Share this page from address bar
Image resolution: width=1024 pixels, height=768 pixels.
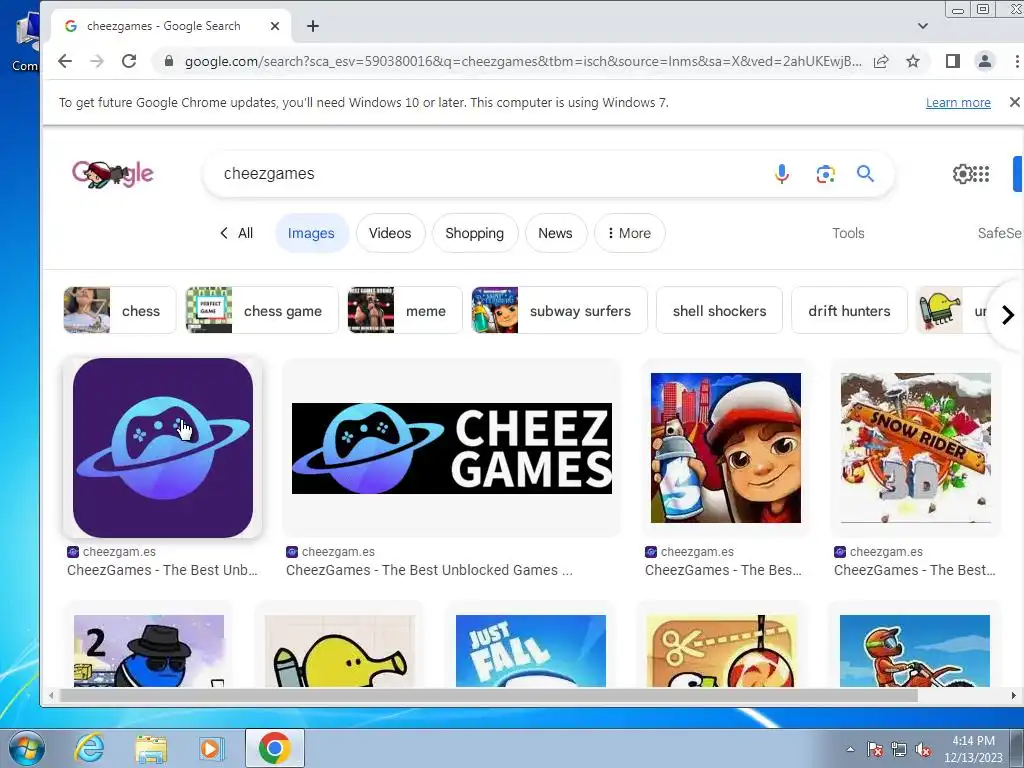coord(881,61)
